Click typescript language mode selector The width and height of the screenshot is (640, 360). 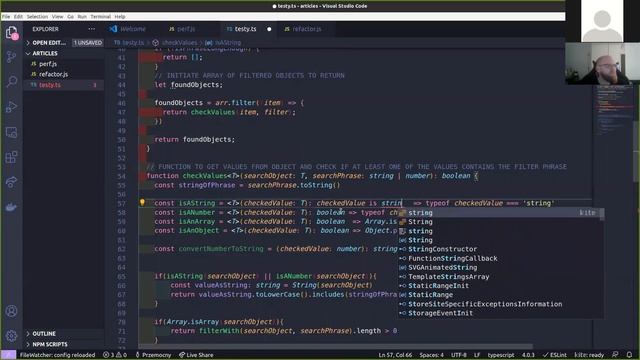point(501,355)
